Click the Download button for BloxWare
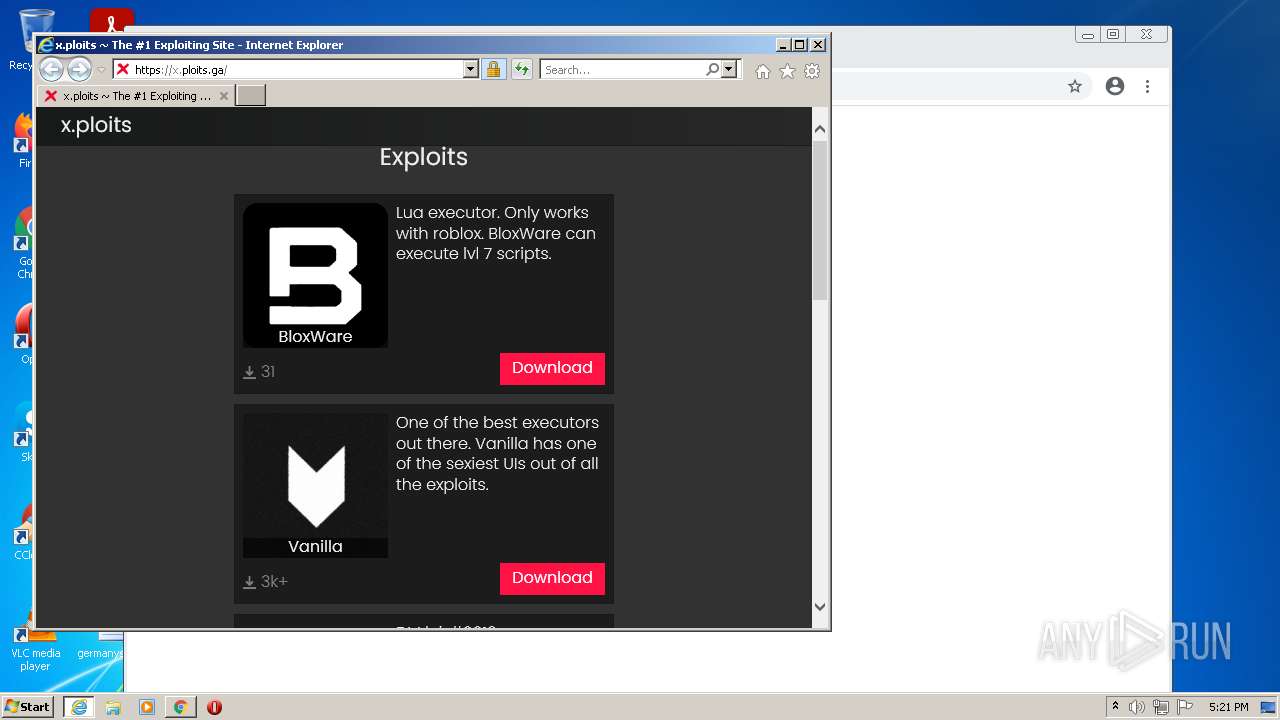This screenshot has width=1280, height=720. pyautogui.click(x=552, y=368)
